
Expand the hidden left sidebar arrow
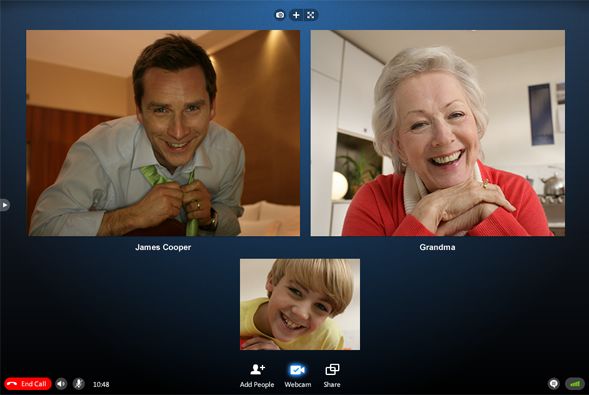point(5,205)
